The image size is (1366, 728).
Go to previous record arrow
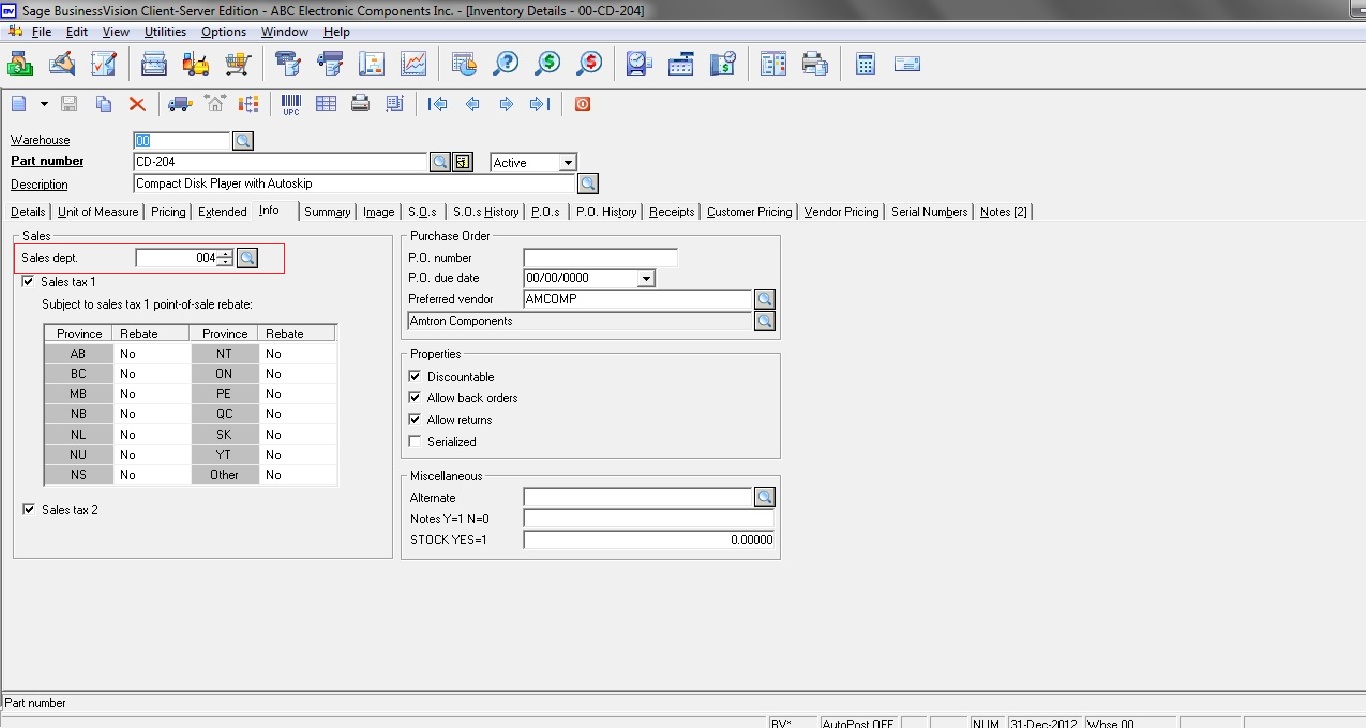click(x=473, y=104)
